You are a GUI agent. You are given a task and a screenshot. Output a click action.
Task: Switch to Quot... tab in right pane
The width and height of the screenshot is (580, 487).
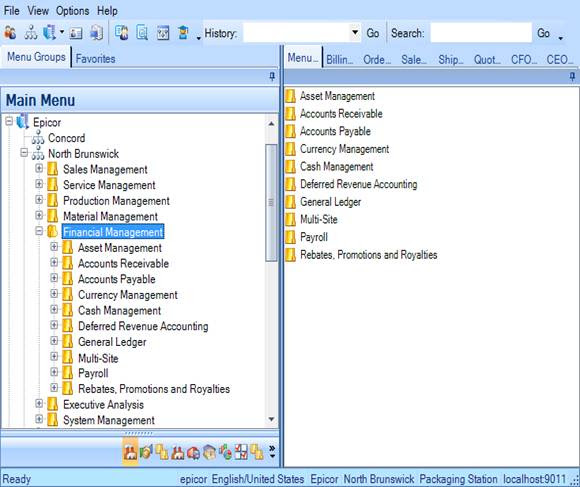click(487, 60)
